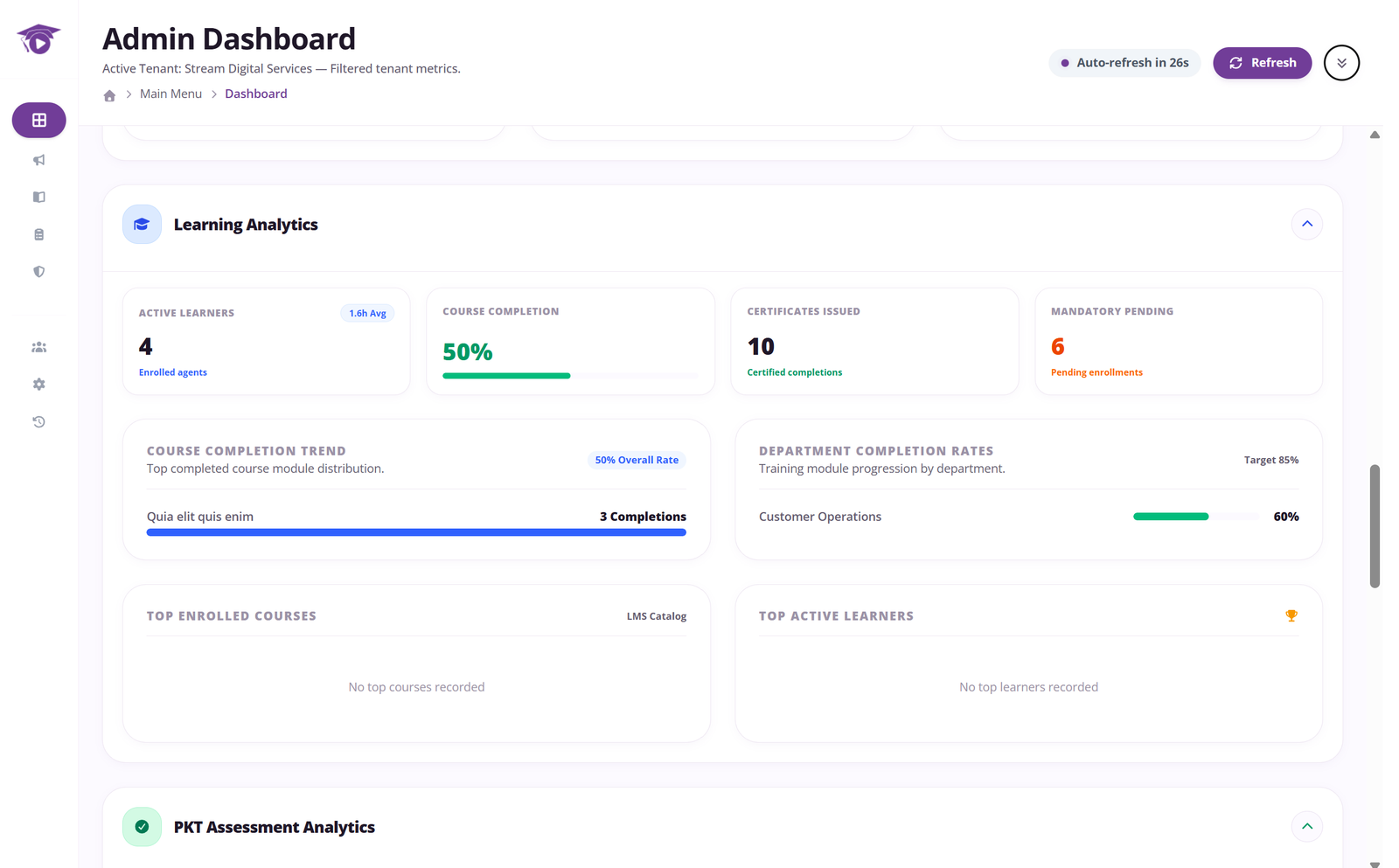The width and height of the screenshot is (1399, 868).
Task: Collapse the Learning Analytics section
Action: 1307,225
